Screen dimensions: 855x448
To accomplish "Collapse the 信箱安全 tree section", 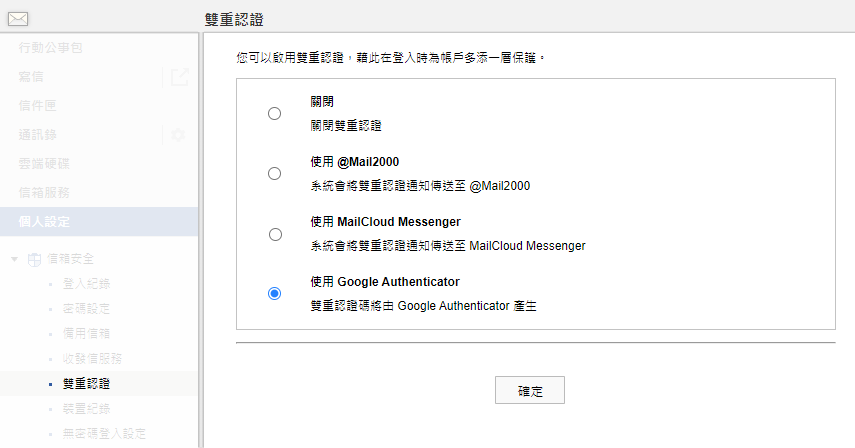I will 15,259.
